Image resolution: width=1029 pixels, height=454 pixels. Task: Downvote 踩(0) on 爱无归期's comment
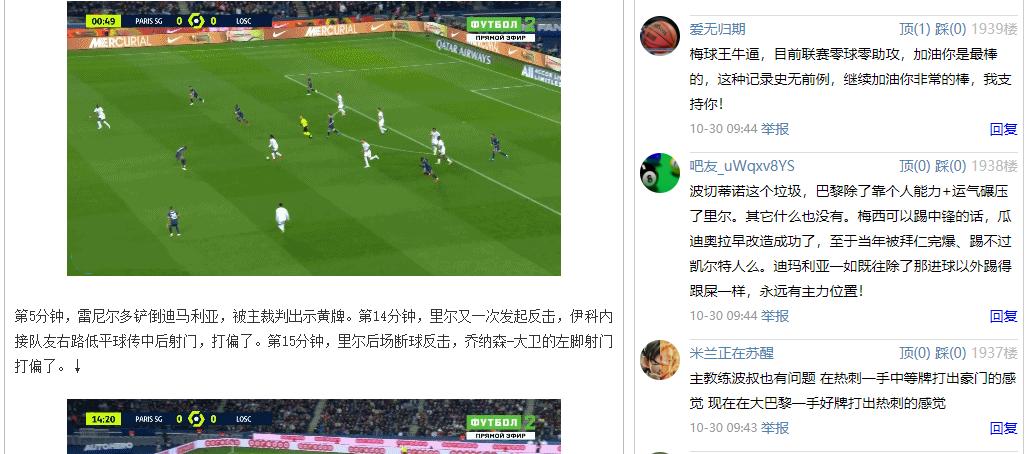[x=951, y=30]
